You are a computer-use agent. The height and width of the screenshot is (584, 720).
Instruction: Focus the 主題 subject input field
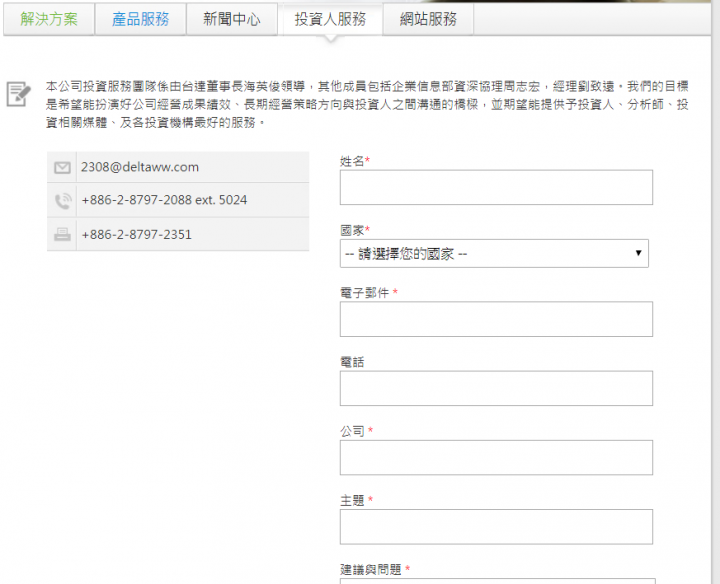coord(496,527)
